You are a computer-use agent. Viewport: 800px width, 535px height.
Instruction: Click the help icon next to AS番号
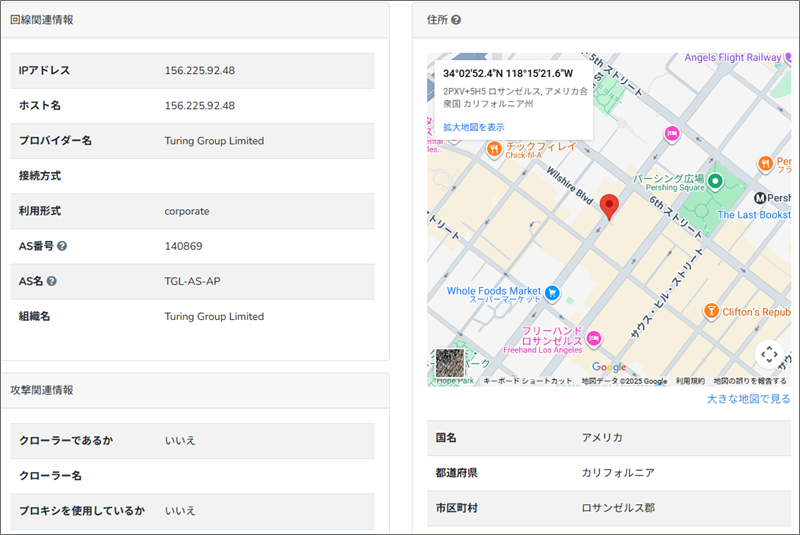pyautogui.click(x=62, y=246)
